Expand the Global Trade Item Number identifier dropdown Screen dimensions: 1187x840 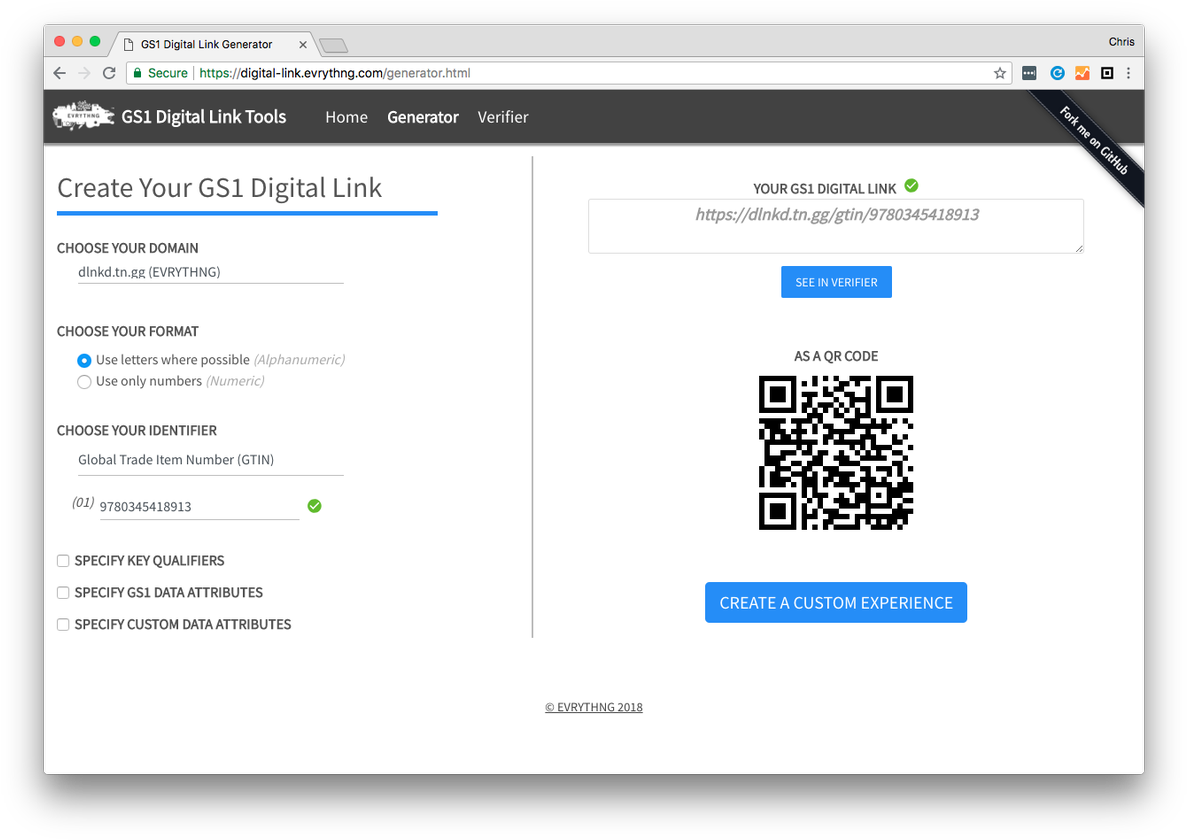210,460
